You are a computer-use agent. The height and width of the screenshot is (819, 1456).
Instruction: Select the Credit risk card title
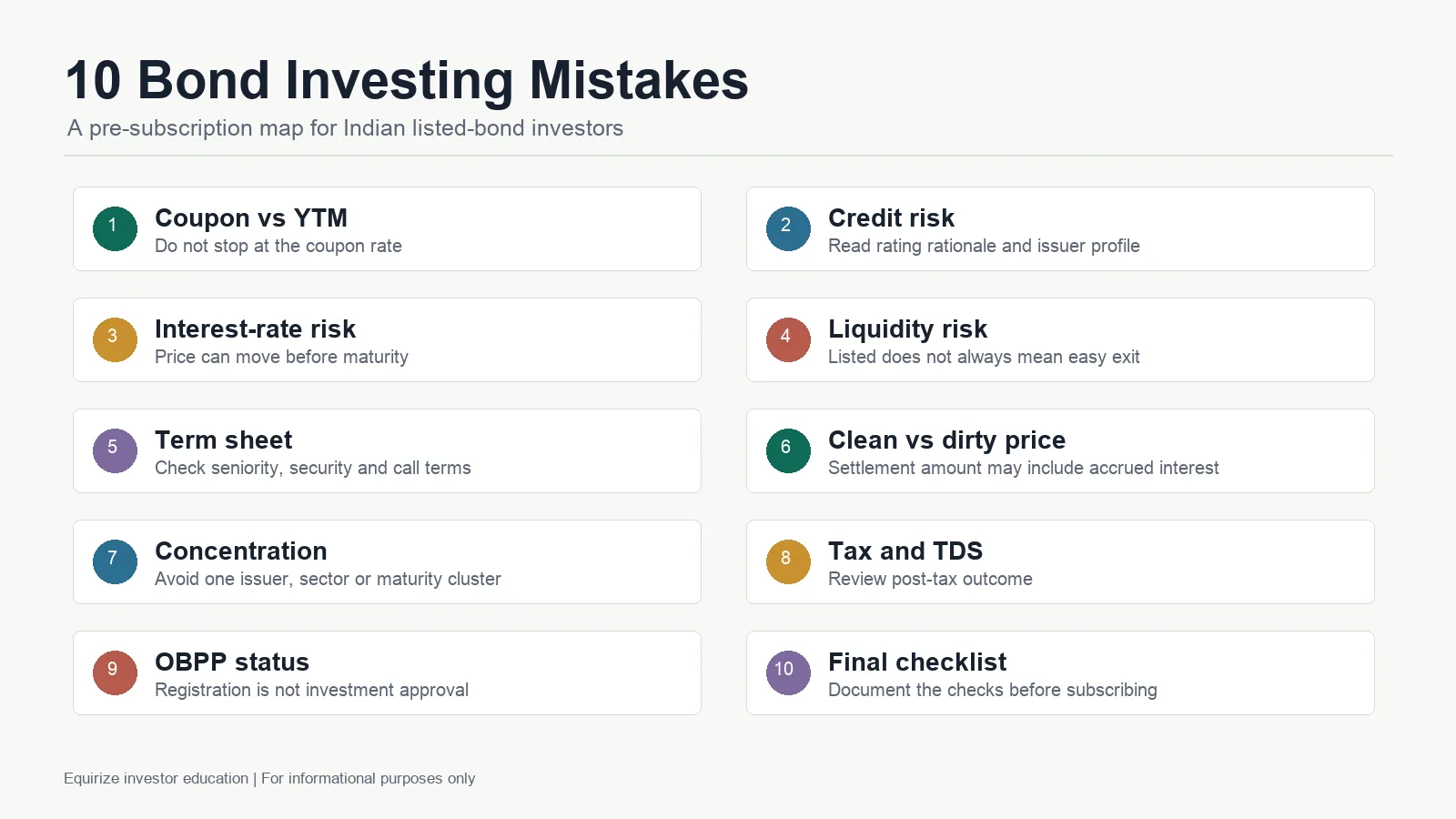coord(891,218)
